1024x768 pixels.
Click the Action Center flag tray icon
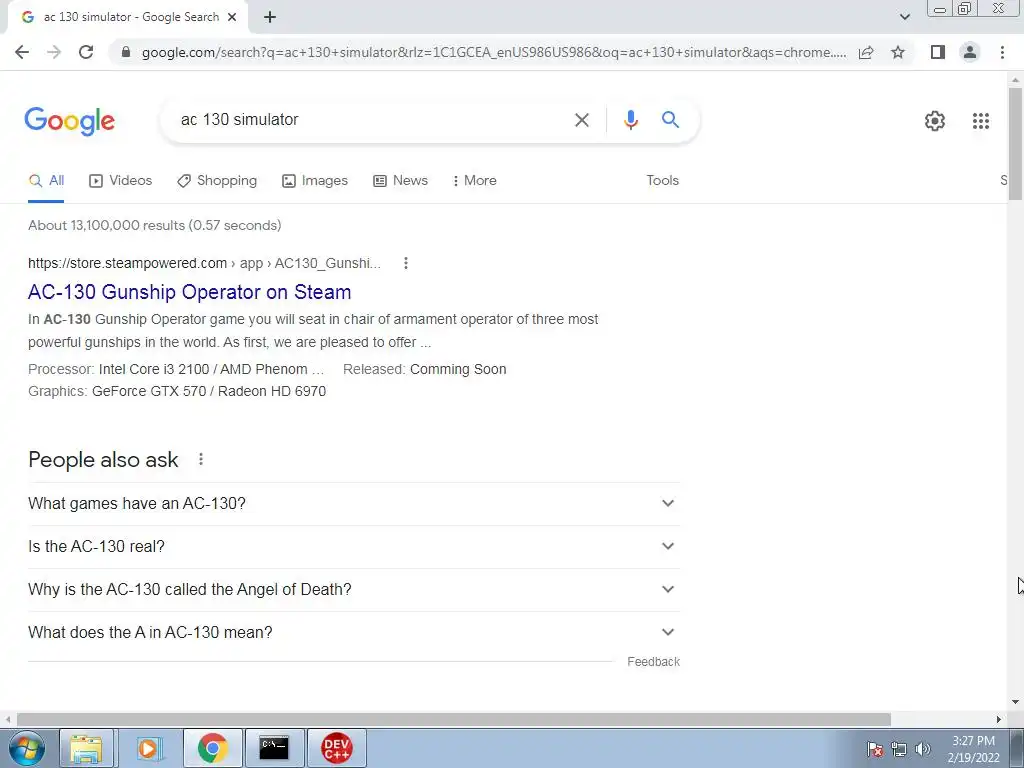point(875,750)
